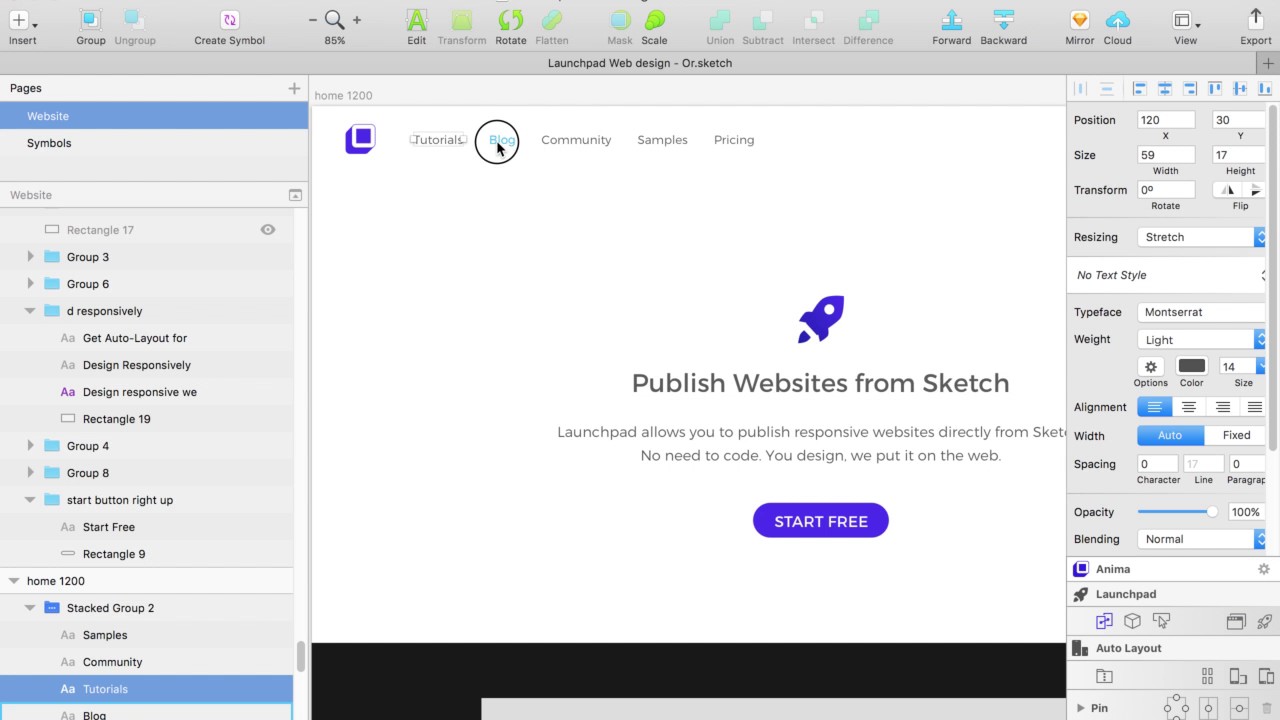Click the Create Symbol toolbar icon
The width and height of the screenshot is (1280, 720).
(x=229, y=25)
